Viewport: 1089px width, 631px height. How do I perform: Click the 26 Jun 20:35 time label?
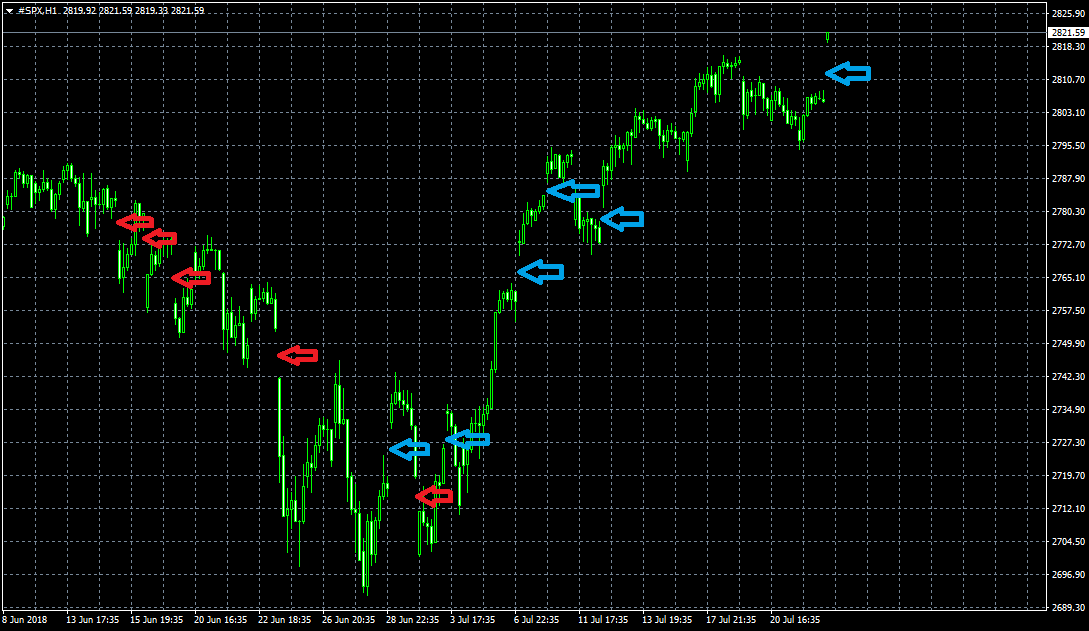pos(349,619)
